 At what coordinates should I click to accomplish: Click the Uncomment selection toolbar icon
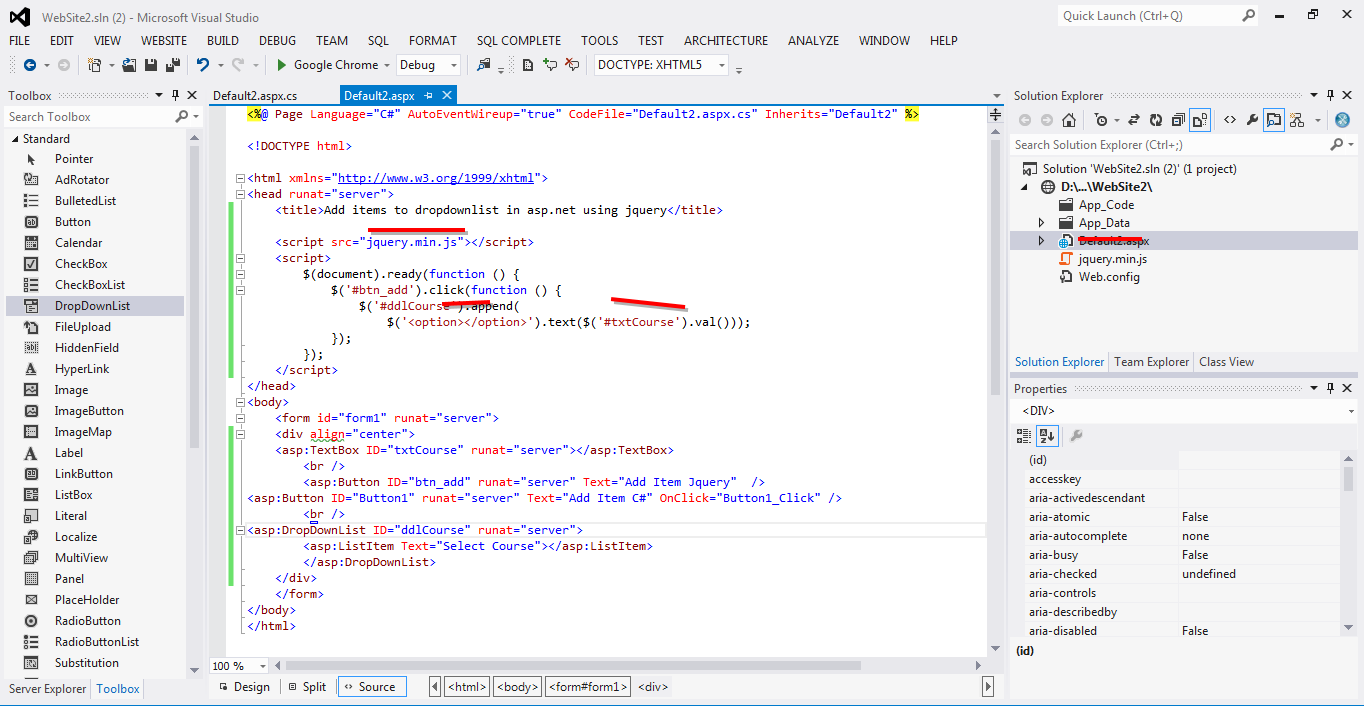coord(572,65)
